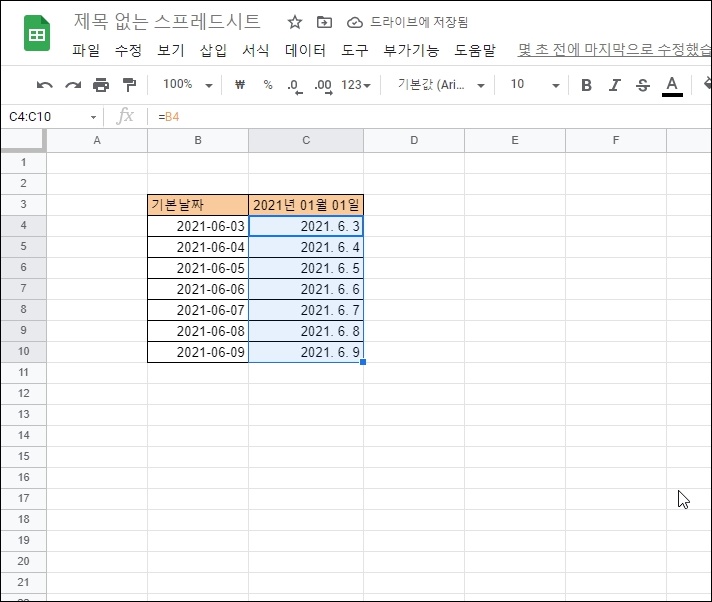Activate the paint format tool

129,85
